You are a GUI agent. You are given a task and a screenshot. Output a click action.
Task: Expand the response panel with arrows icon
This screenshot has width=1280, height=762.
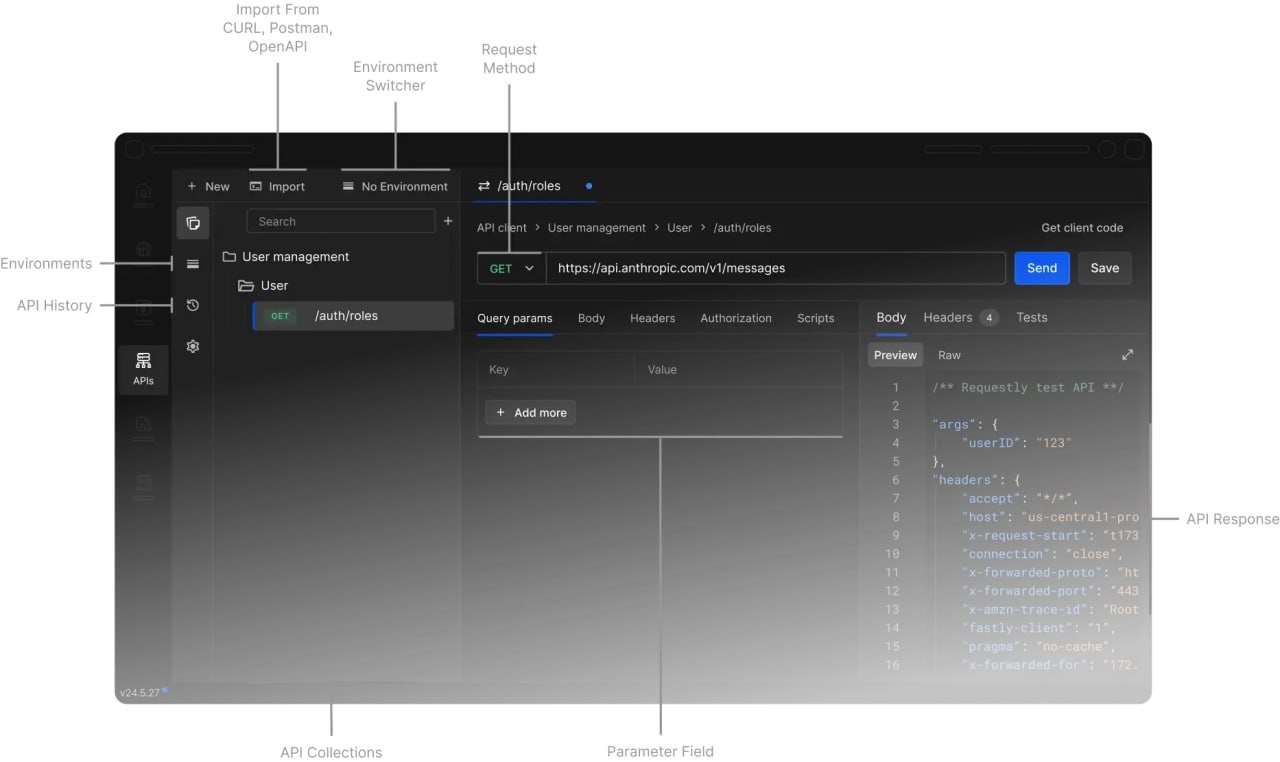click(x=1127, y=355)
